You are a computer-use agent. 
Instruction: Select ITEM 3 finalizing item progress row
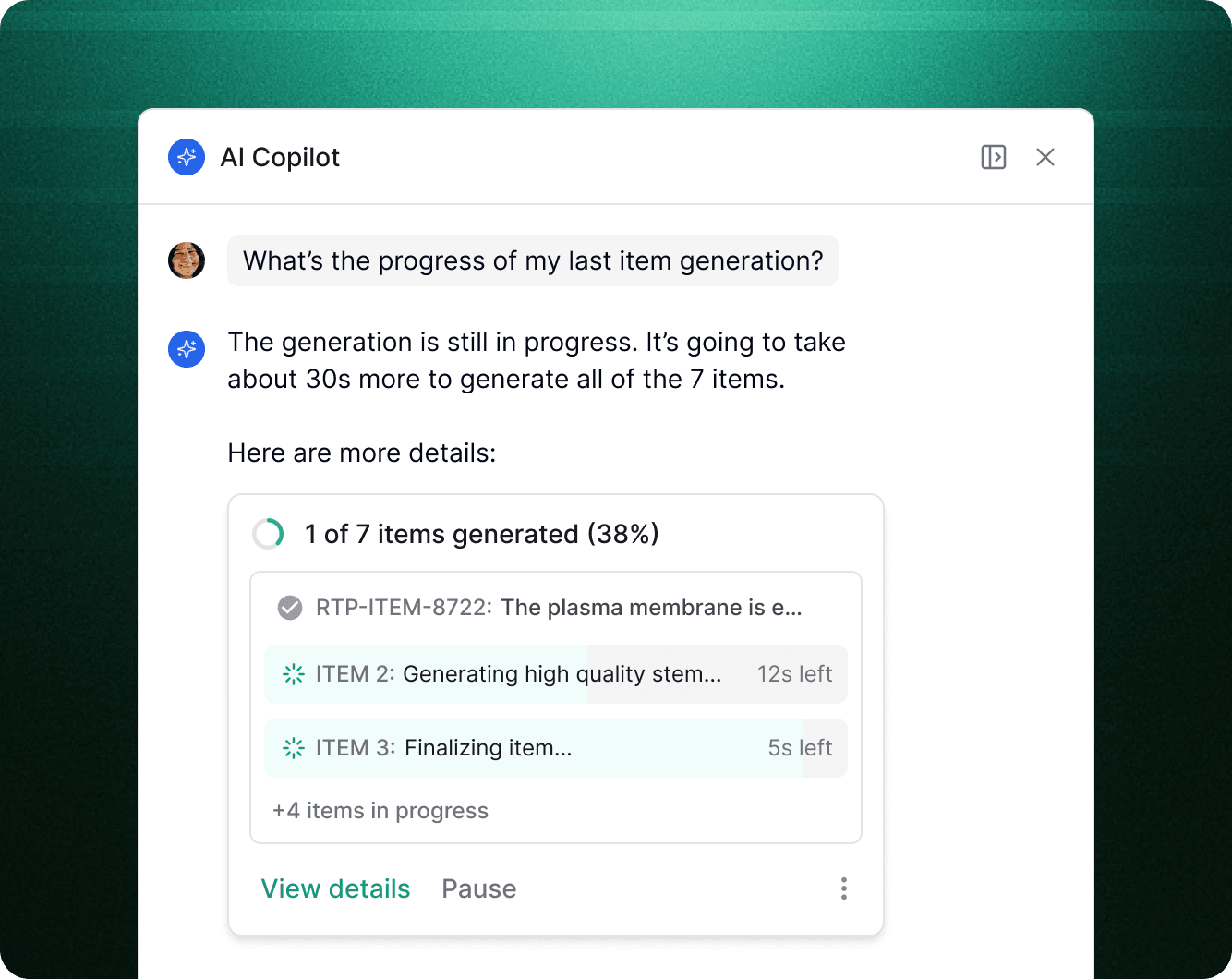tap(556, 748)
